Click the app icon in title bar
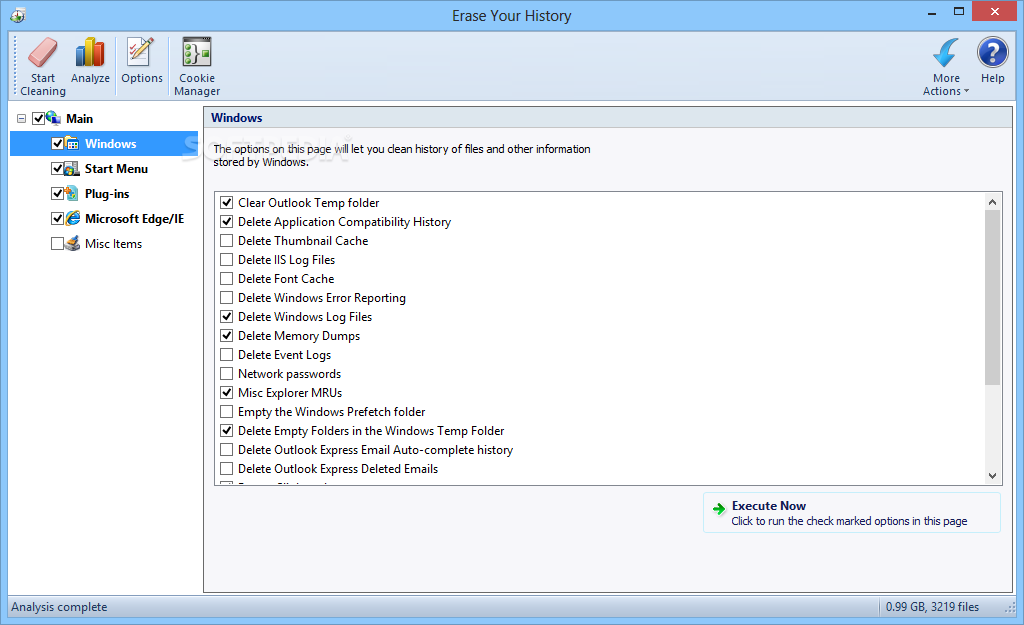This screenshot has width=1024, height=625. pos(18,15)
